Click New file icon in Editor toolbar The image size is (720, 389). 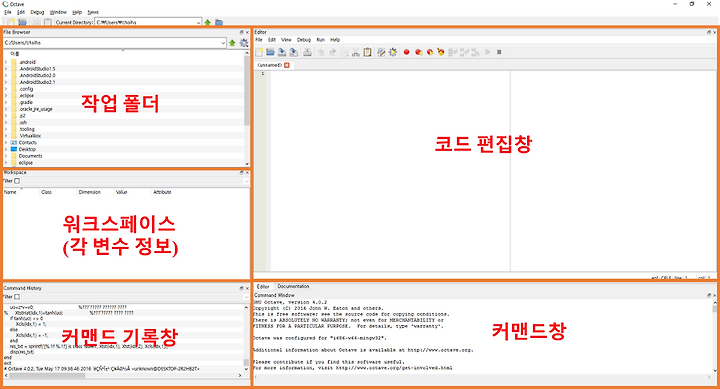tap(259, 52)
